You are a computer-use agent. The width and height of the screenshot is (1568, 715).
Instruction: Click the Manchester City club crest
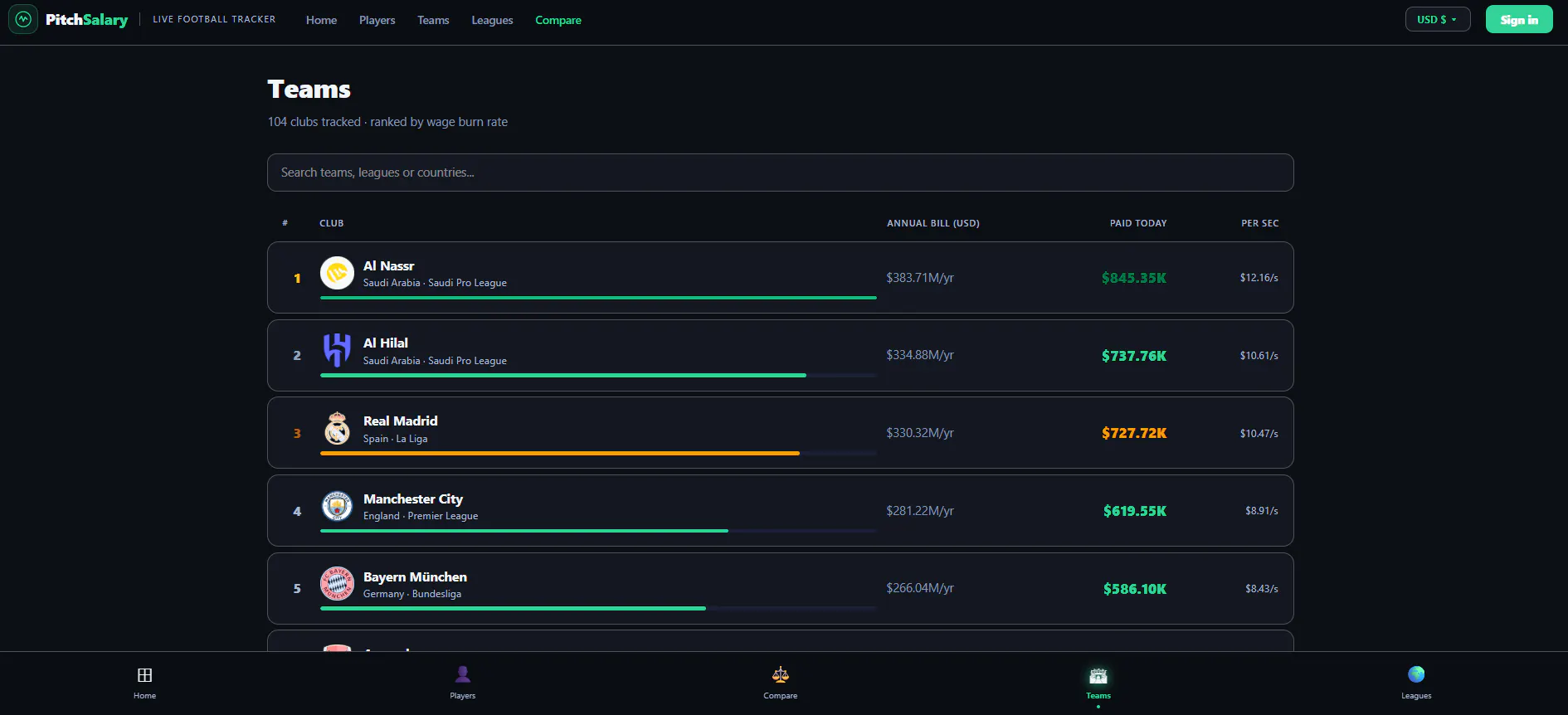click(x=337, y=506)
